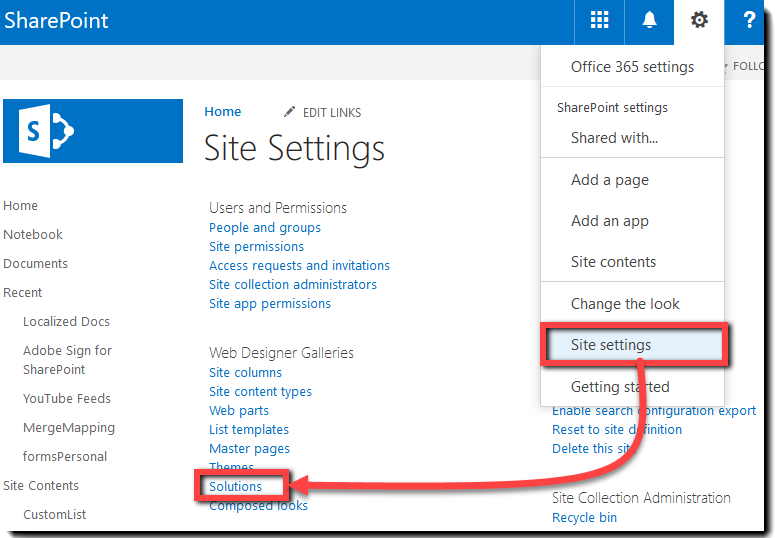Image resolution: width=775 pixels, height=538 pixels.
Task: Open the help question mark icon
Action: tap(749, 21)
